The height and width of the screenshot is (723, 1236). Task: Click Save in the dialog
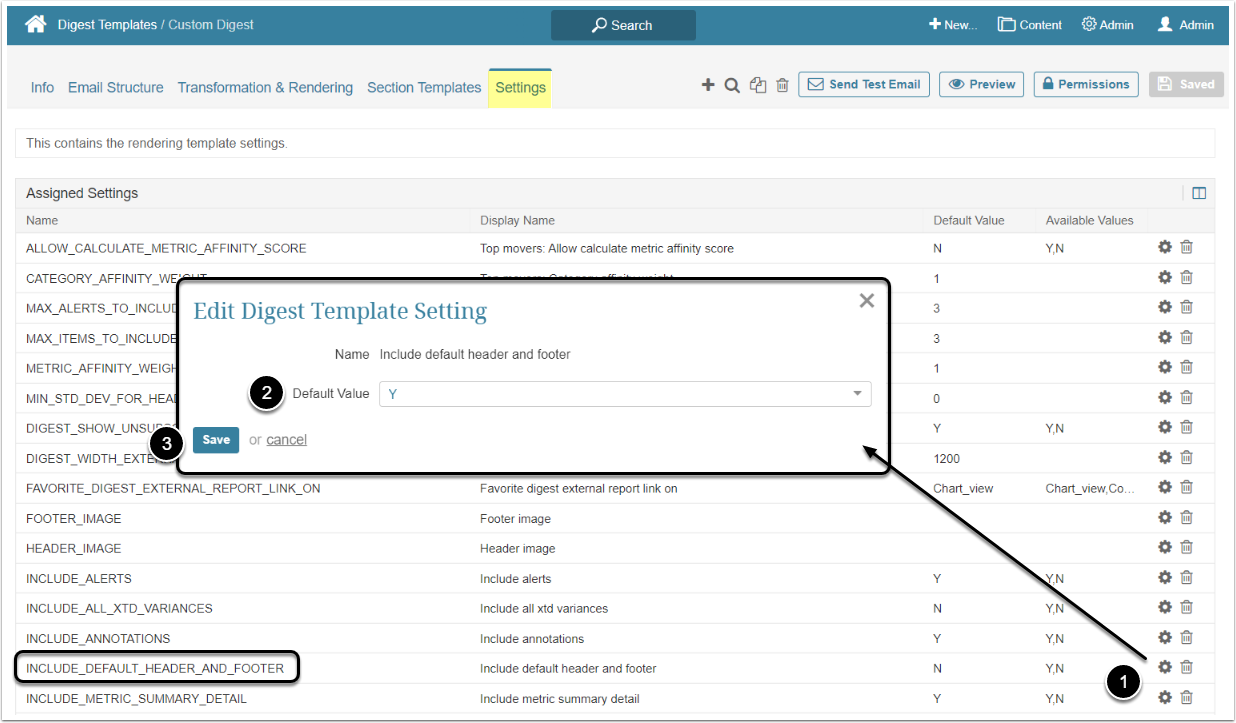[x=216, y=440]
